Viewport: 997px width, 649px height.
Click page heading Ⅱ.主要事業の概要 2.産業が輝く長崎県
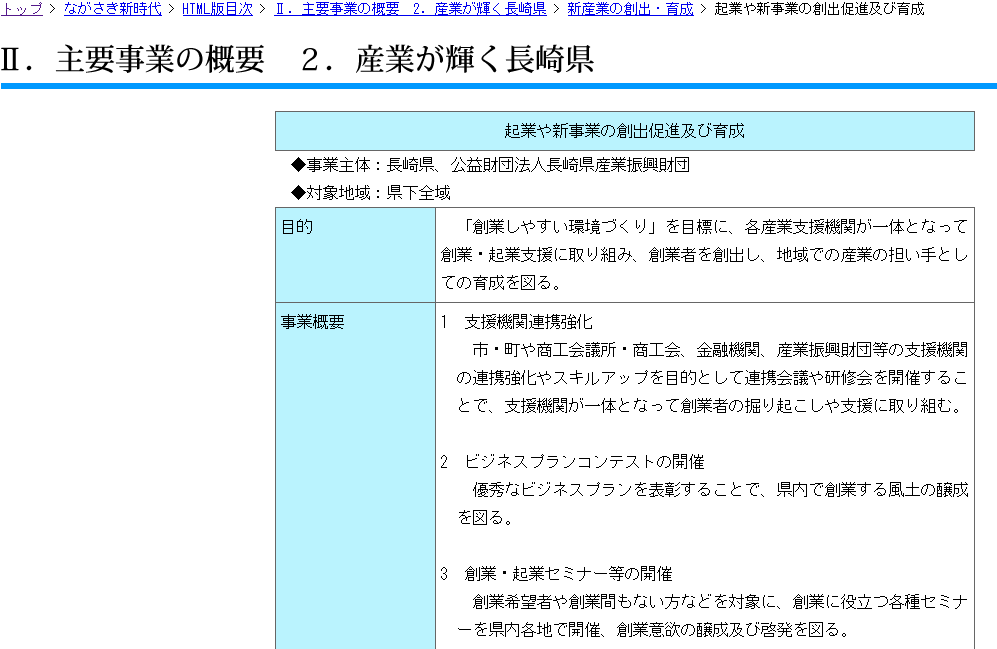(x=298, y=59)
